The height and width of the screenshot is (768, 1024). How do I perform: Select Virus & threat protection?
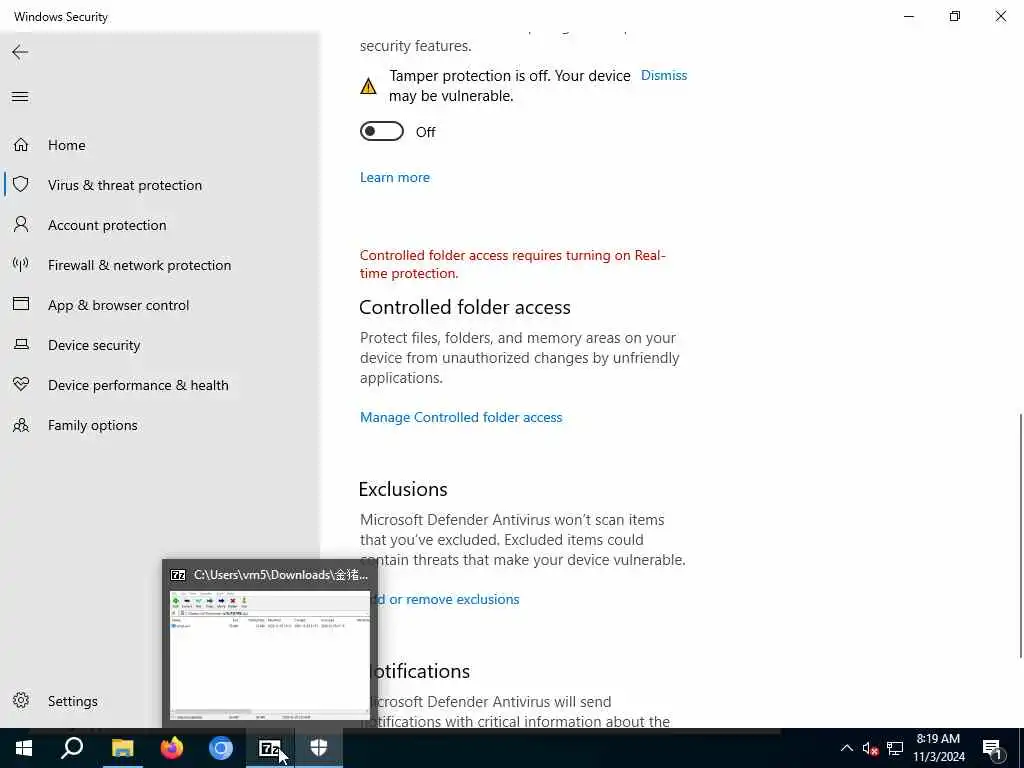pyautogui.click(x=125, y=185)
